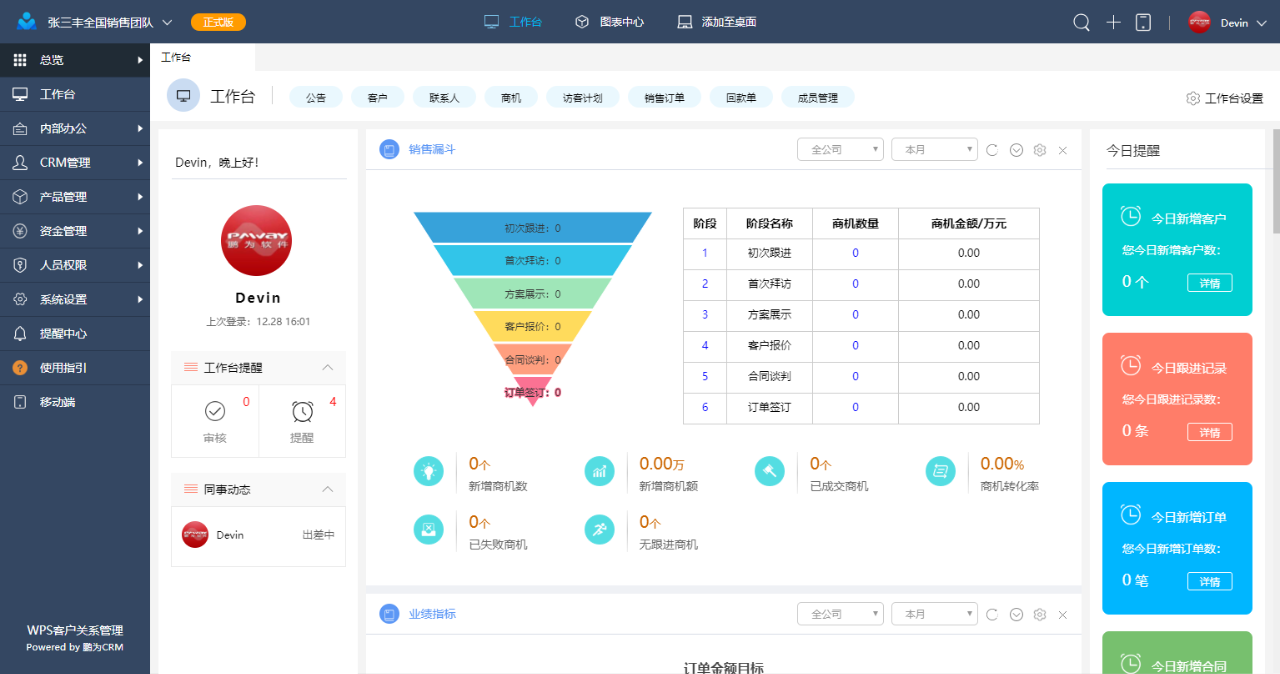Open the 销售漏斗 panel settings gear
The height and width of the screenshot is (674, 1280).
pos(1039,150)
